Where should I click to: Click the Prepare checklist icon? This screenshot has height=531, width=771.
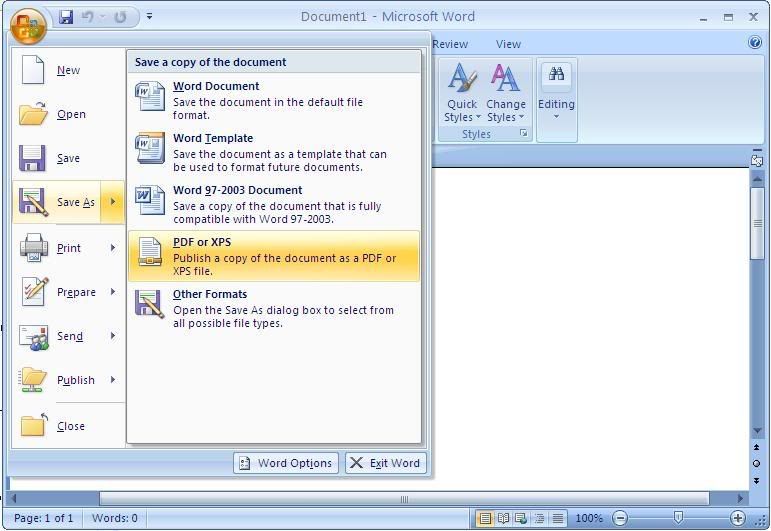pos(35,291)
